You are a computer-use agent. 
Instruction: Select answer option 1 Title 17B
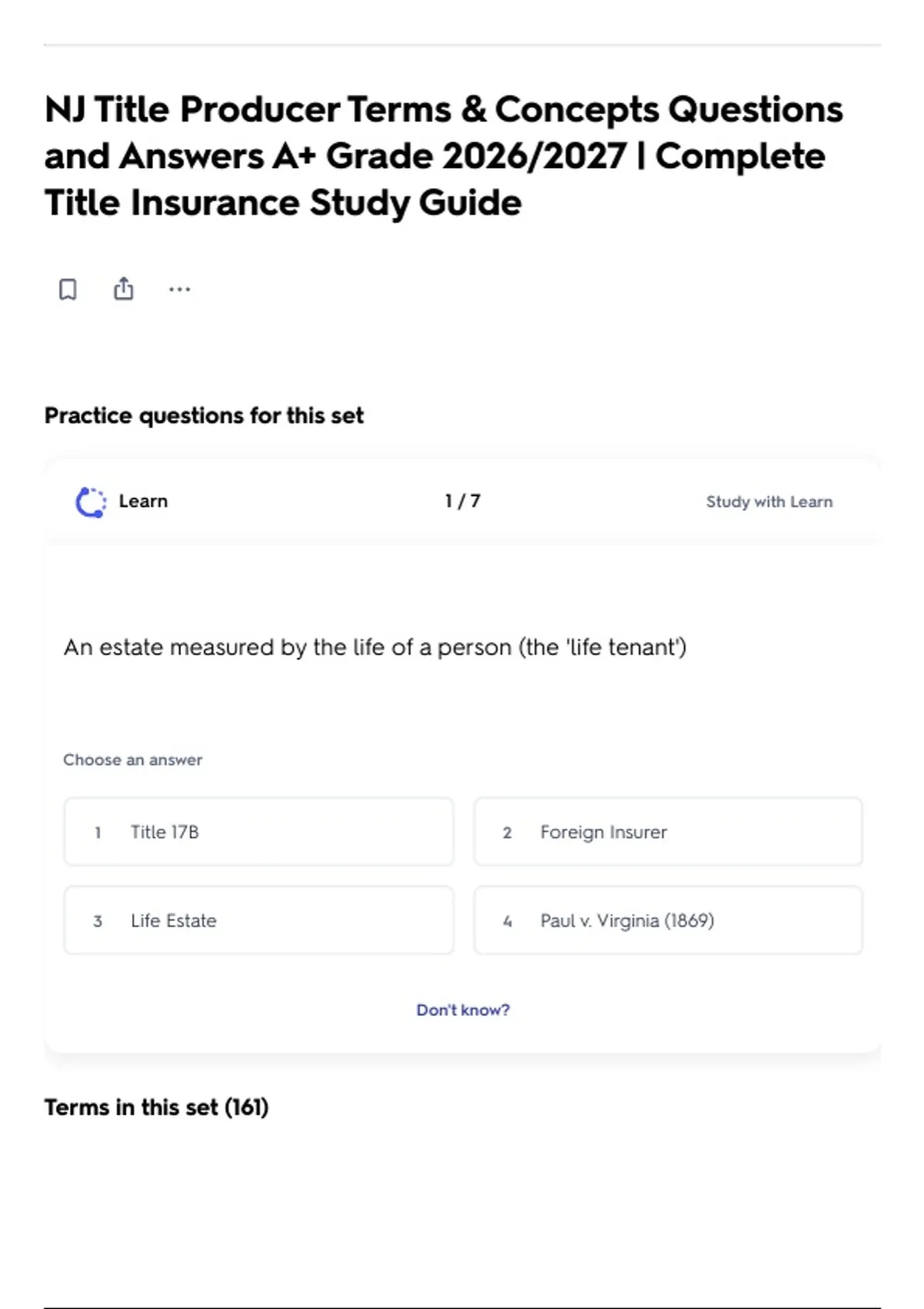point(259,832)
